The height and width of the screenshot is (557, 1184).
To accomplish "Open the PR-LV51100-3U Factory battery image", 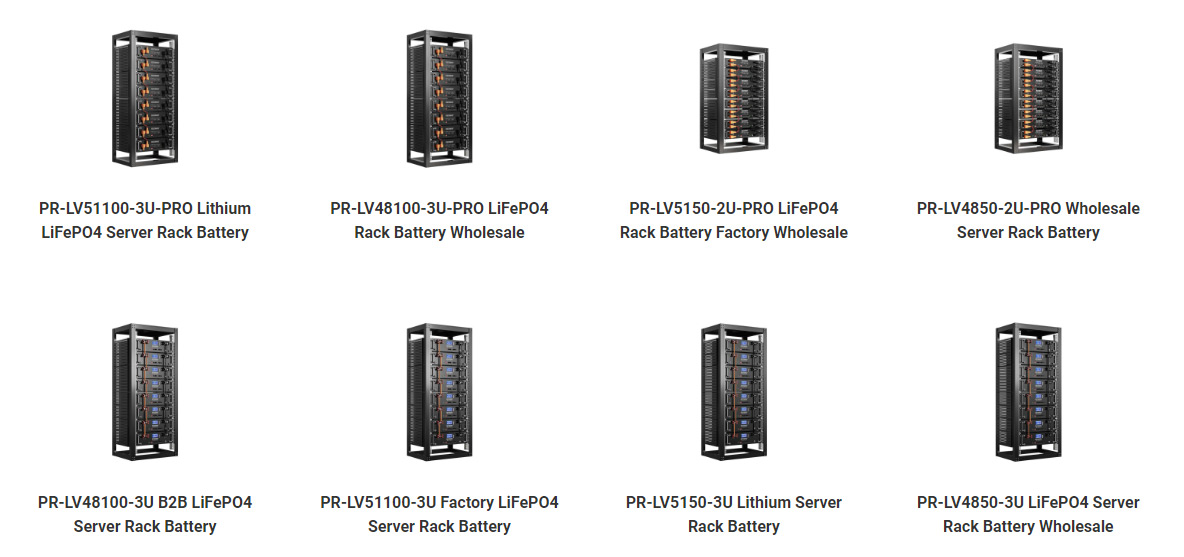I will (x=439, y=392).
